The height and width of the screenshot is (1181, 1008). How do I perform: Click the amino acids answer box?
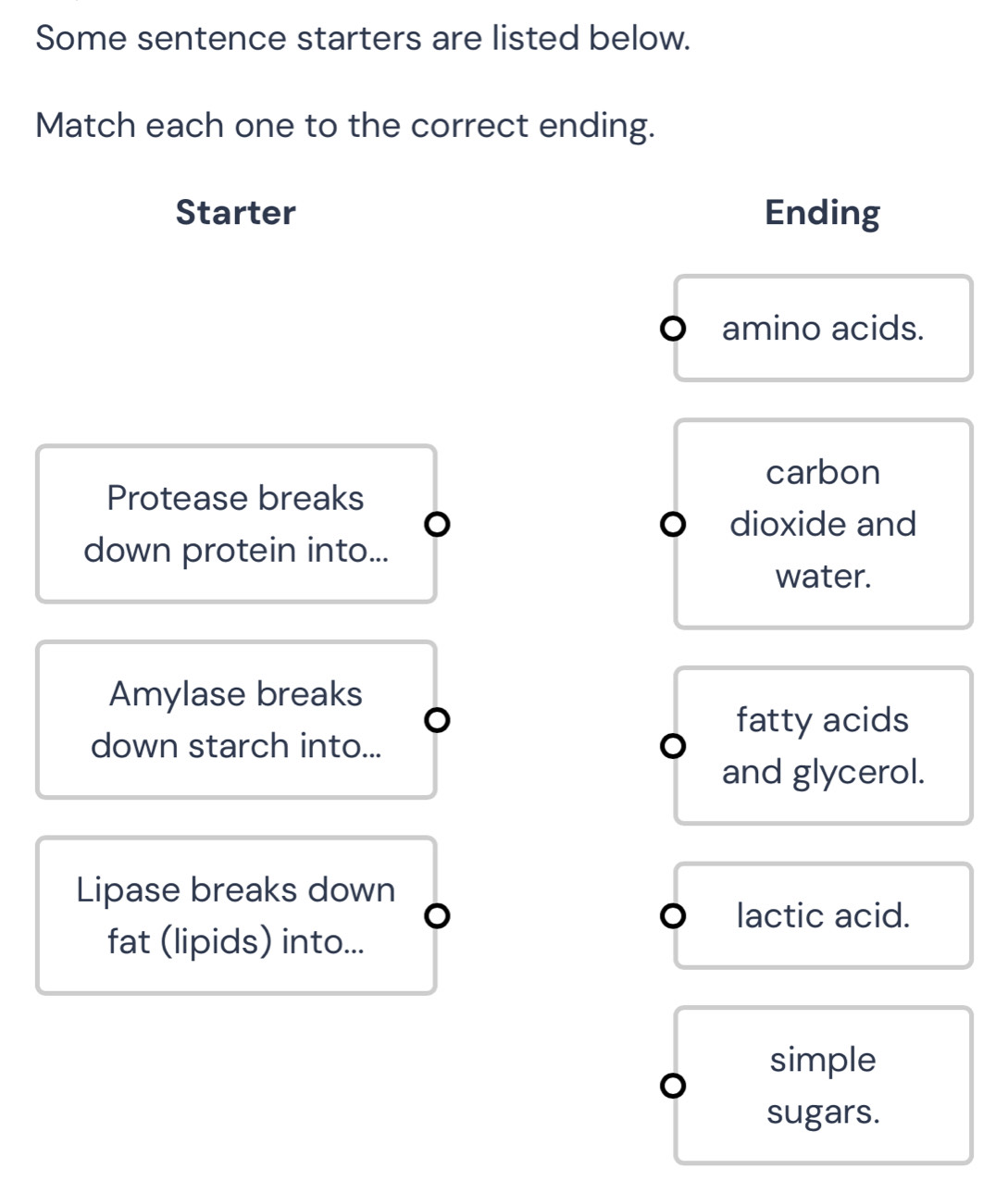(822, 328)
